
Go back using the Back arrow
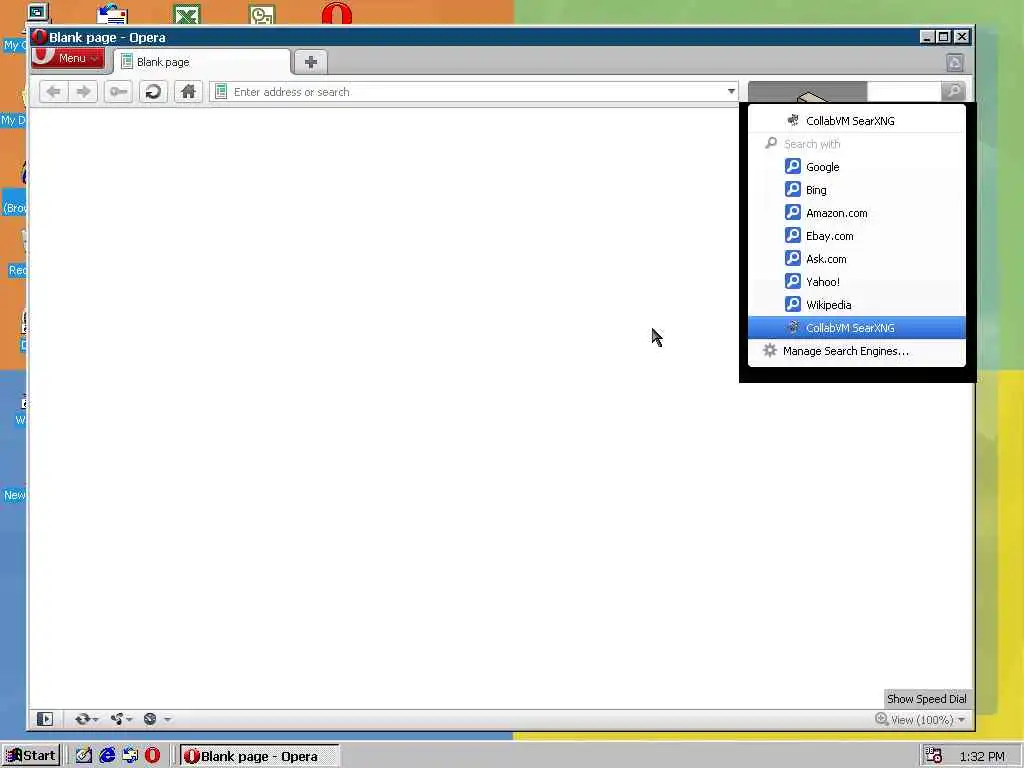point(54,91)
